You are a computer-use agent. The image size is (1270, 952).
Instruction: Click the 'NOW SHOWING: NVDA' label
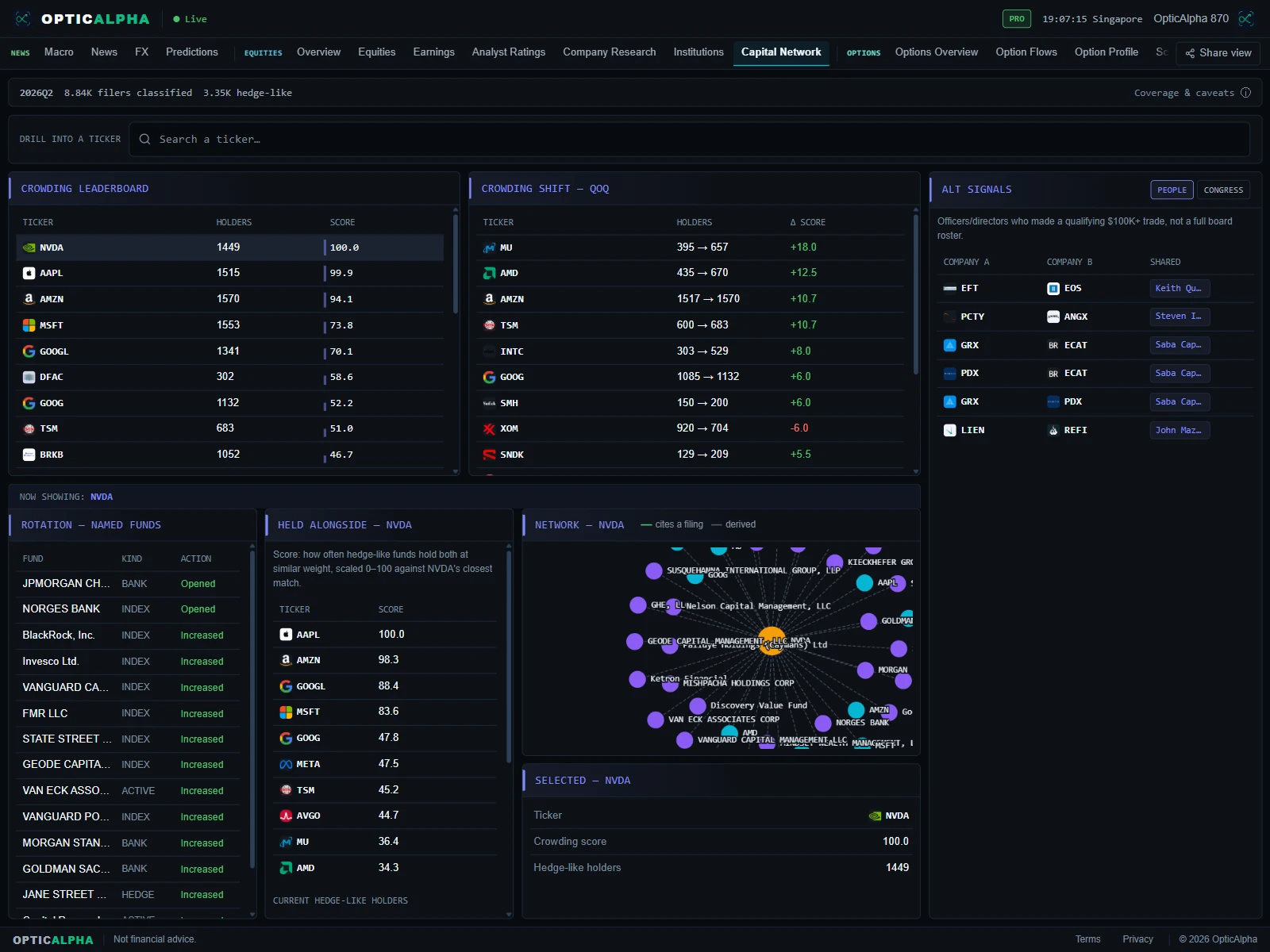66,497
